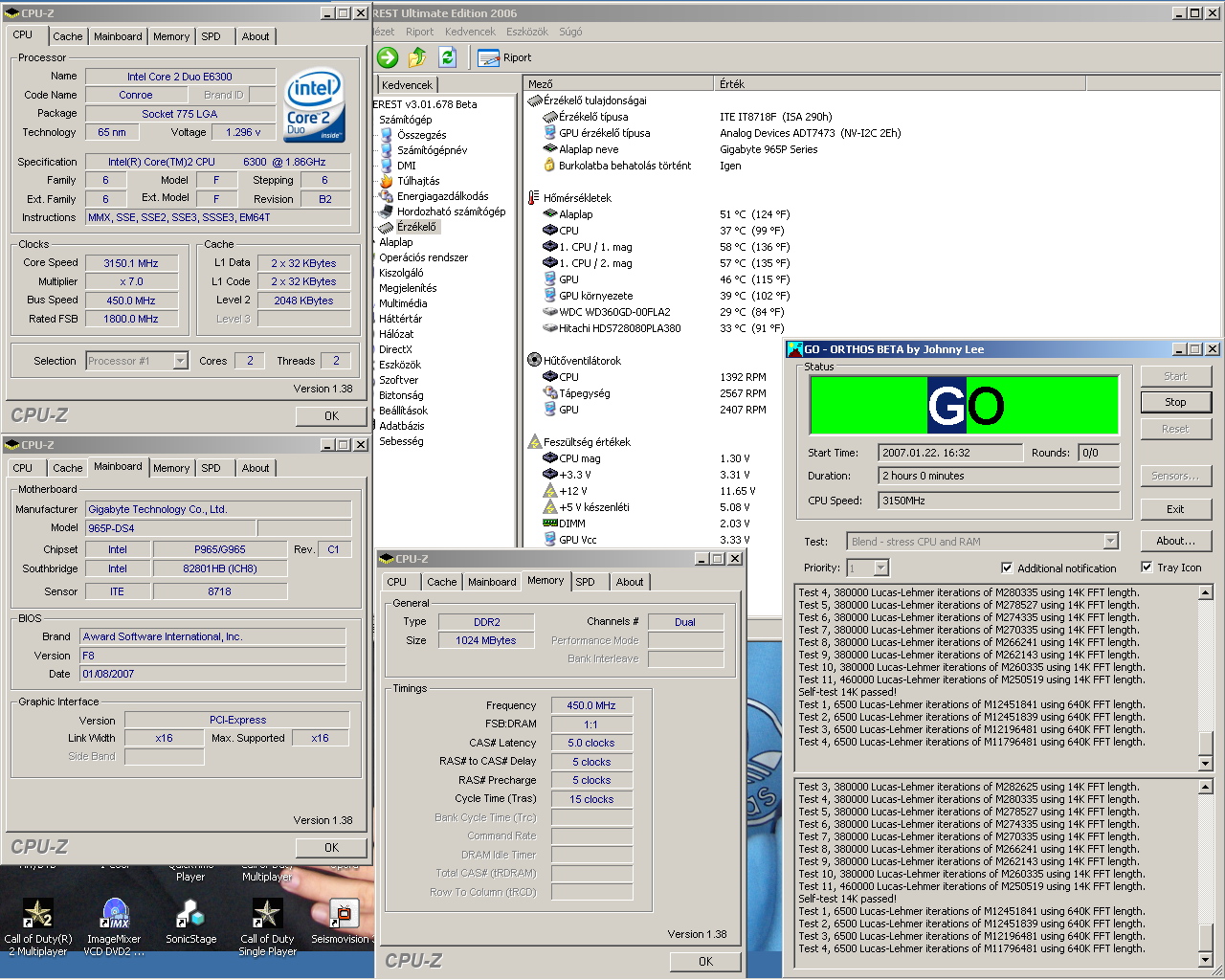Open Call of Duty Single Player shortcut
1225x980 pixels.
(x=267, y=927)
